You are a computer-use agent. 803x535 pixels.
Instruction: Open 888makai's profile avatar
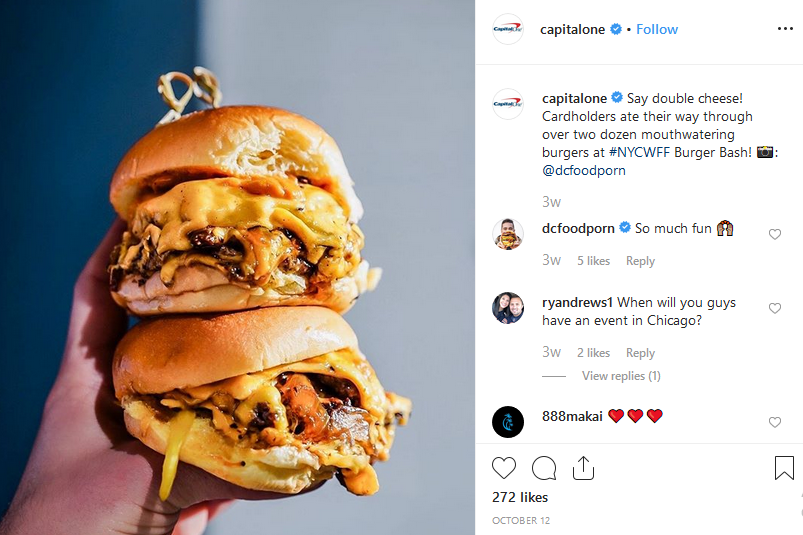click(508, 422)
